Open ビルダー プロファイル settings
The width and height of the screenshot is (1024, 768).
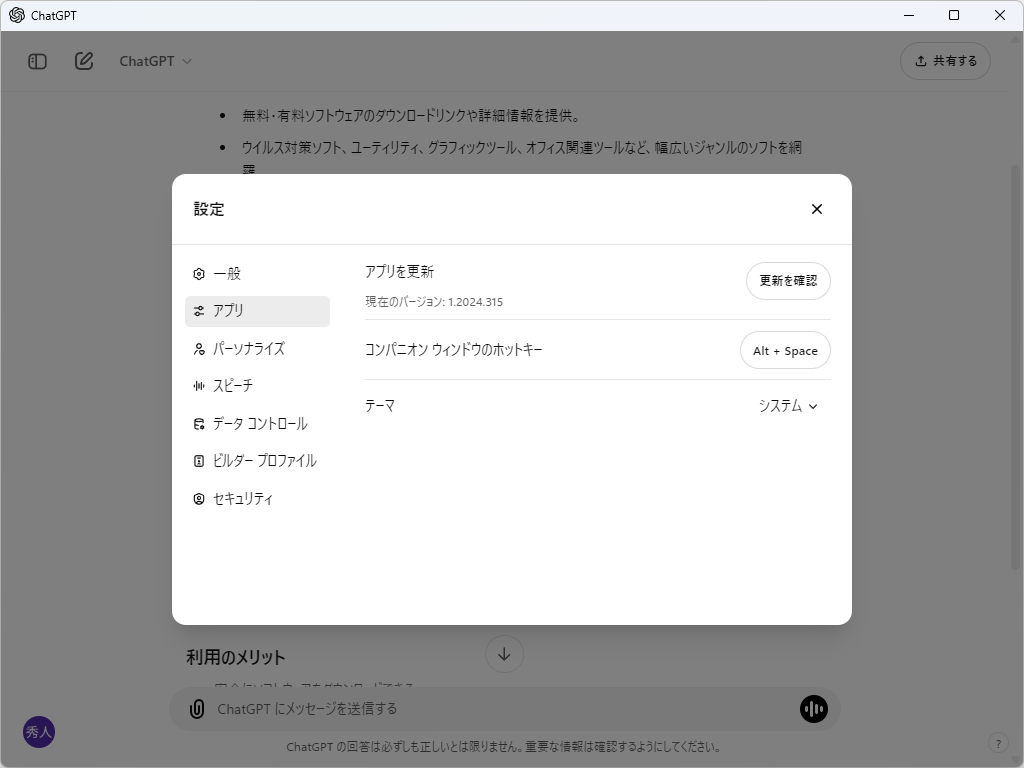(x=265, y=460)
